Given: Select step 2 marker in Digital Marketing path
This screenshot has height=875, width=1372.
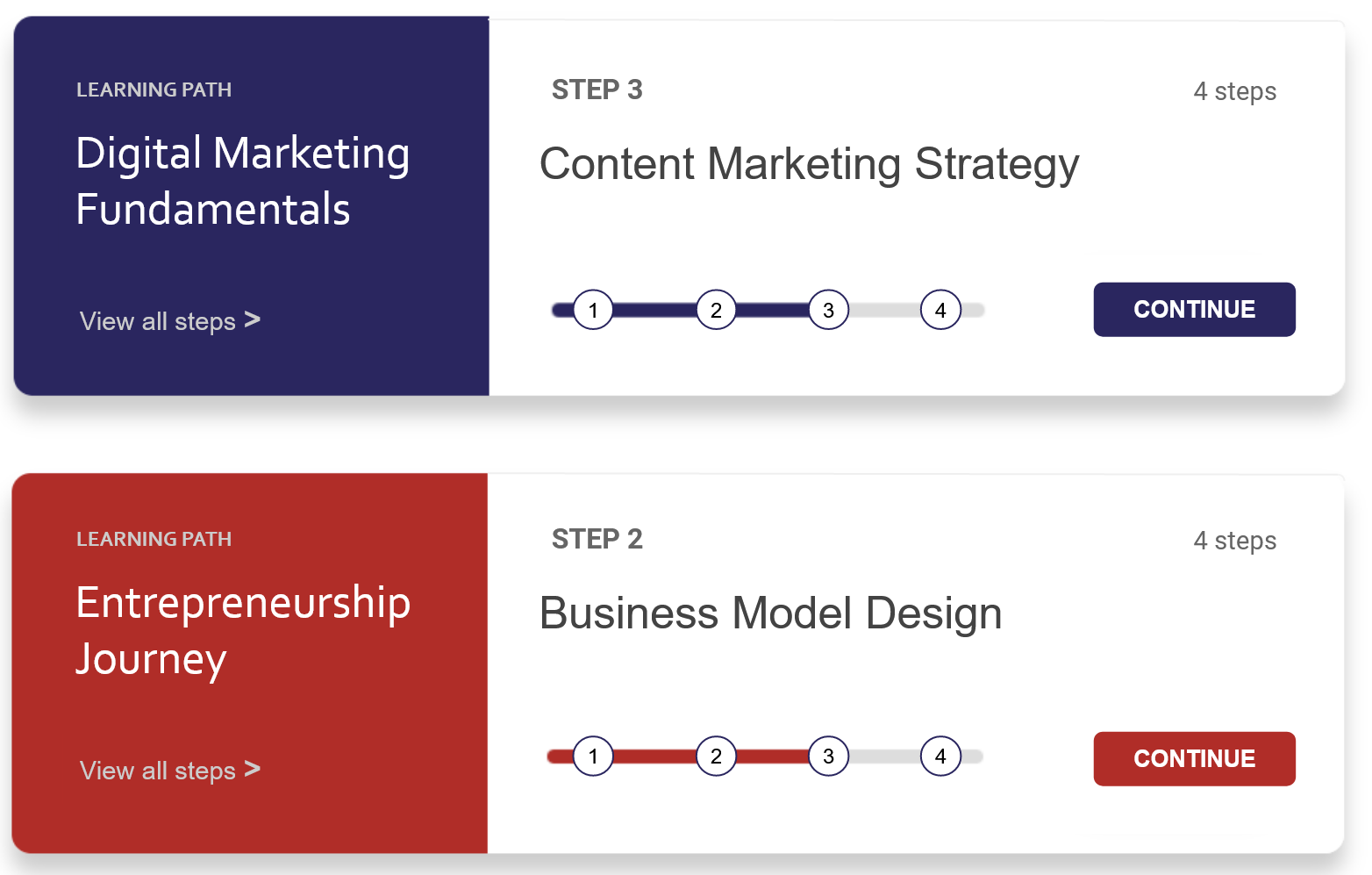Looking at the screenshot, I should click(716, 310).
